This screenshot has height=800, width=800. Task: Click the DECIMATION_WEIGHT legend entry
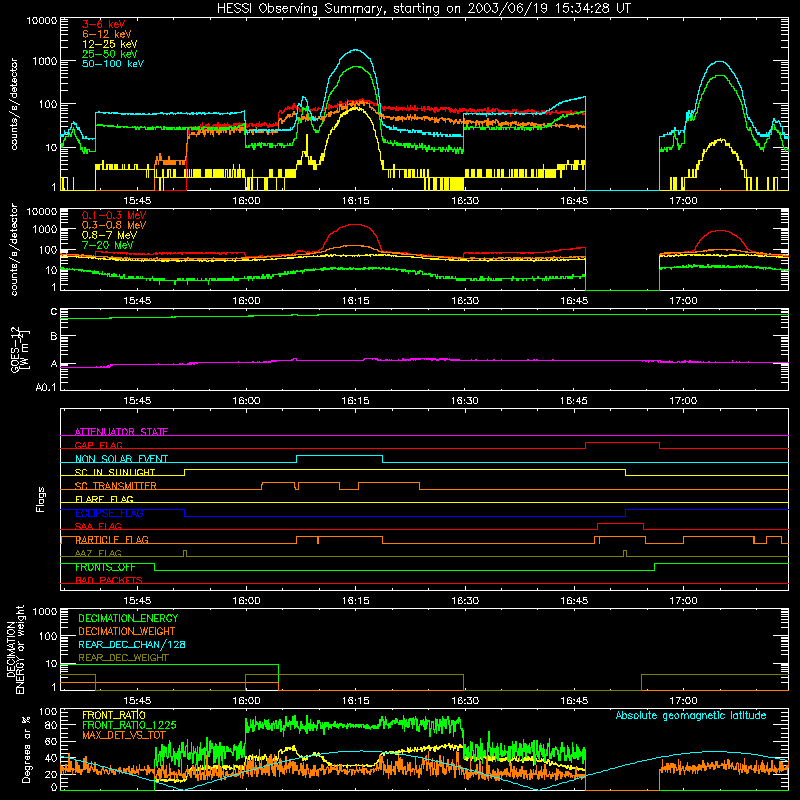tap(127, 631)
